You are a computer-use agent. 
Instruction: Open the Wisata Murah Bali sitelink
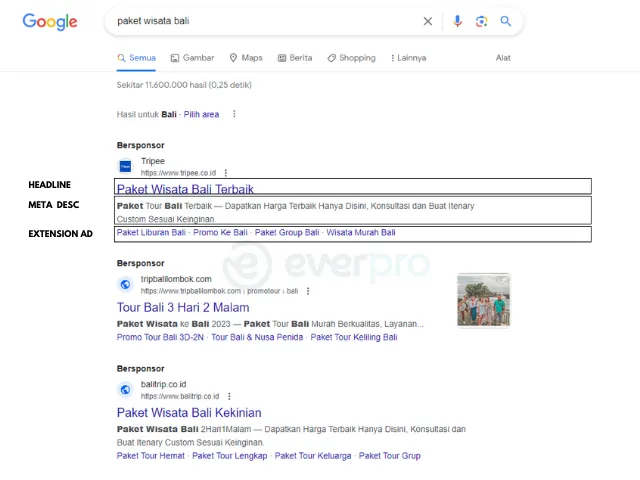click(x=361, y=232)
